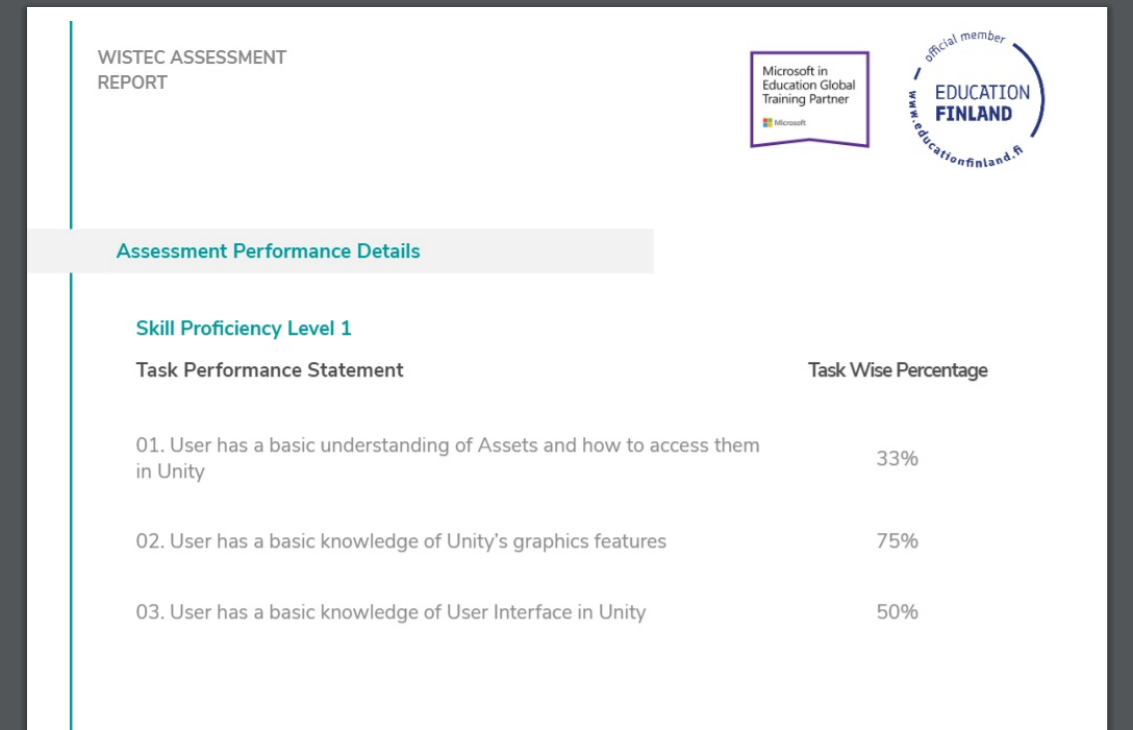Click the WISTEC ASSESSMENT REPORT header
1133x730 pixels.
[x=191, y=70]
